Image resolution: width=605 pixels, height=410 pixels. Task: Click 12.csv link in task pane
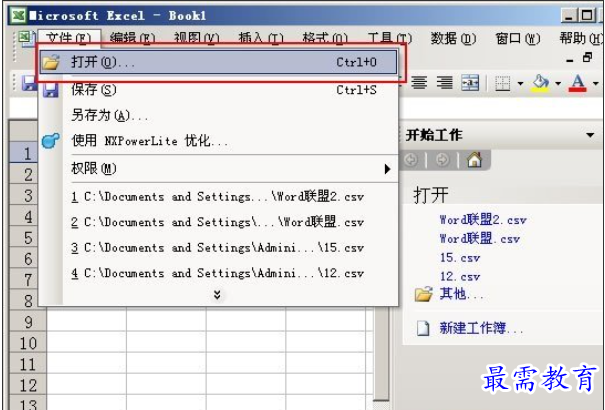coord(460,277)
